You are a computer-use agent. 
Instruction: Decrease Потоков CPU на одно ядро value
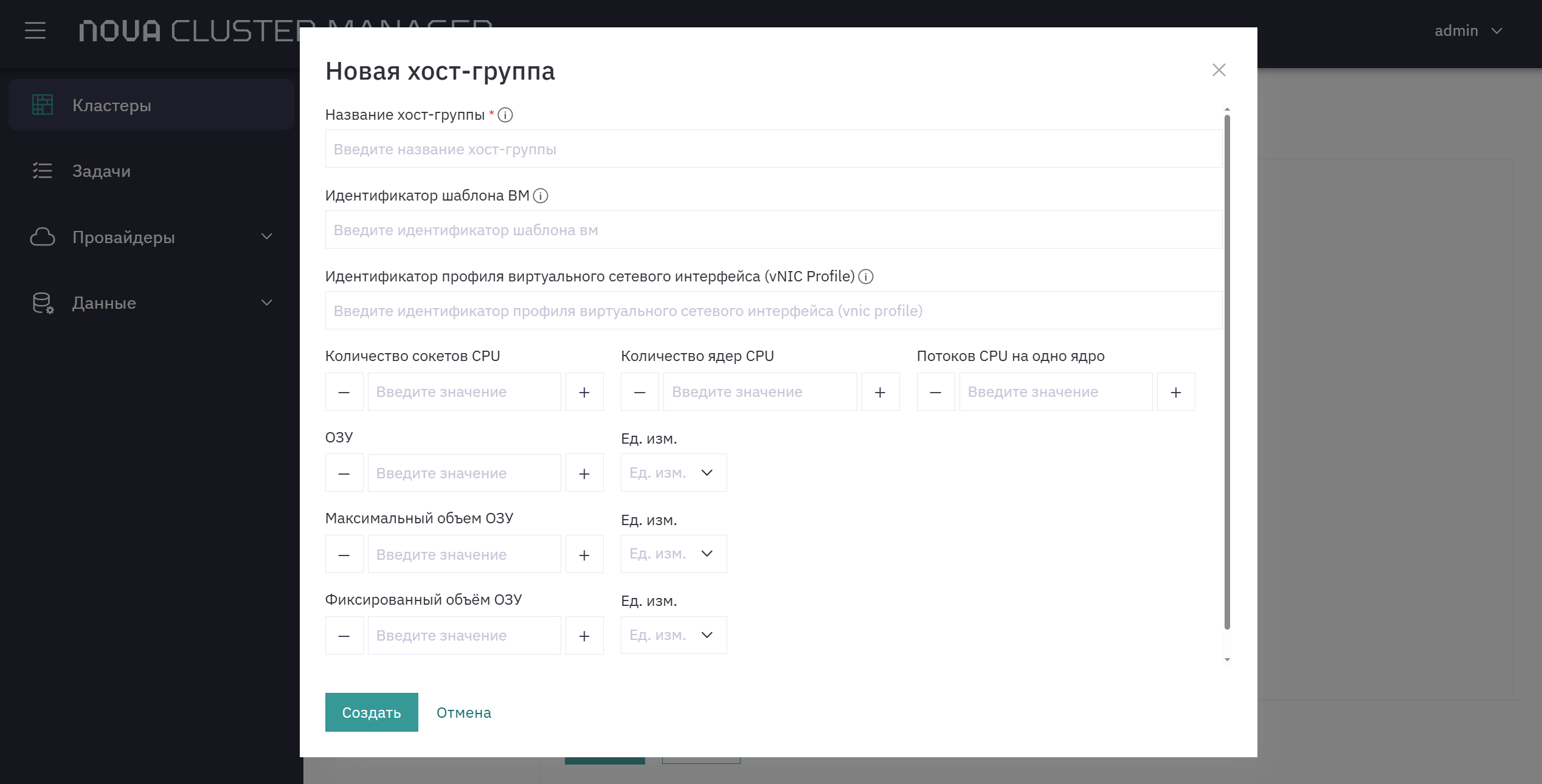[x=936, y=392]
